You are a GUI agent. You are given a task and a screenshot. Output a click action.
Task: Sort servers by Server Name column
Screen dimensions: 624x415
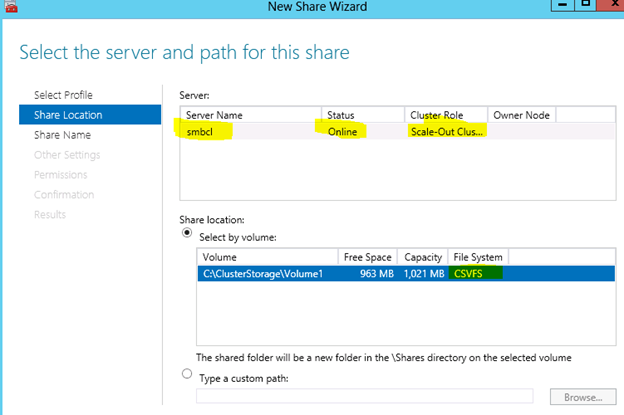(x=251, y=115)
